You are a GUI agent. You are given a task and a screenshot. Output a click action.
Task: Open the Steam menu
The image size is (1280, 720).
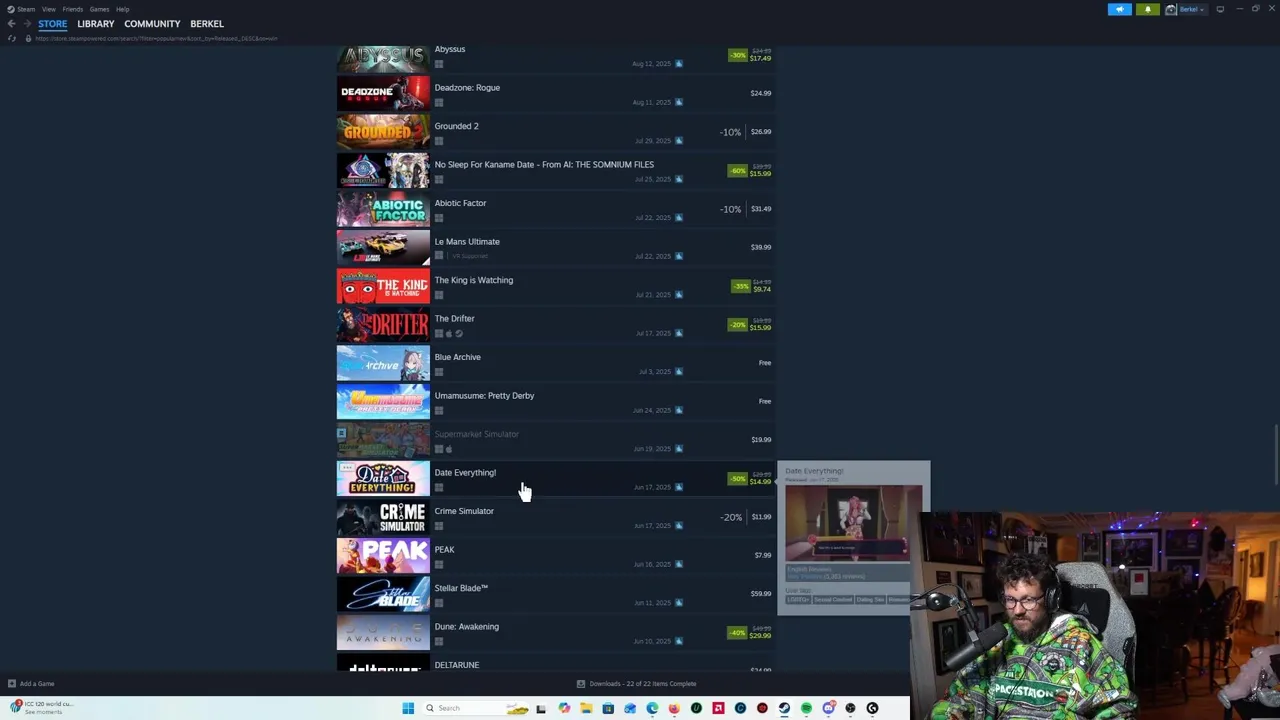[x=21, y=9]
